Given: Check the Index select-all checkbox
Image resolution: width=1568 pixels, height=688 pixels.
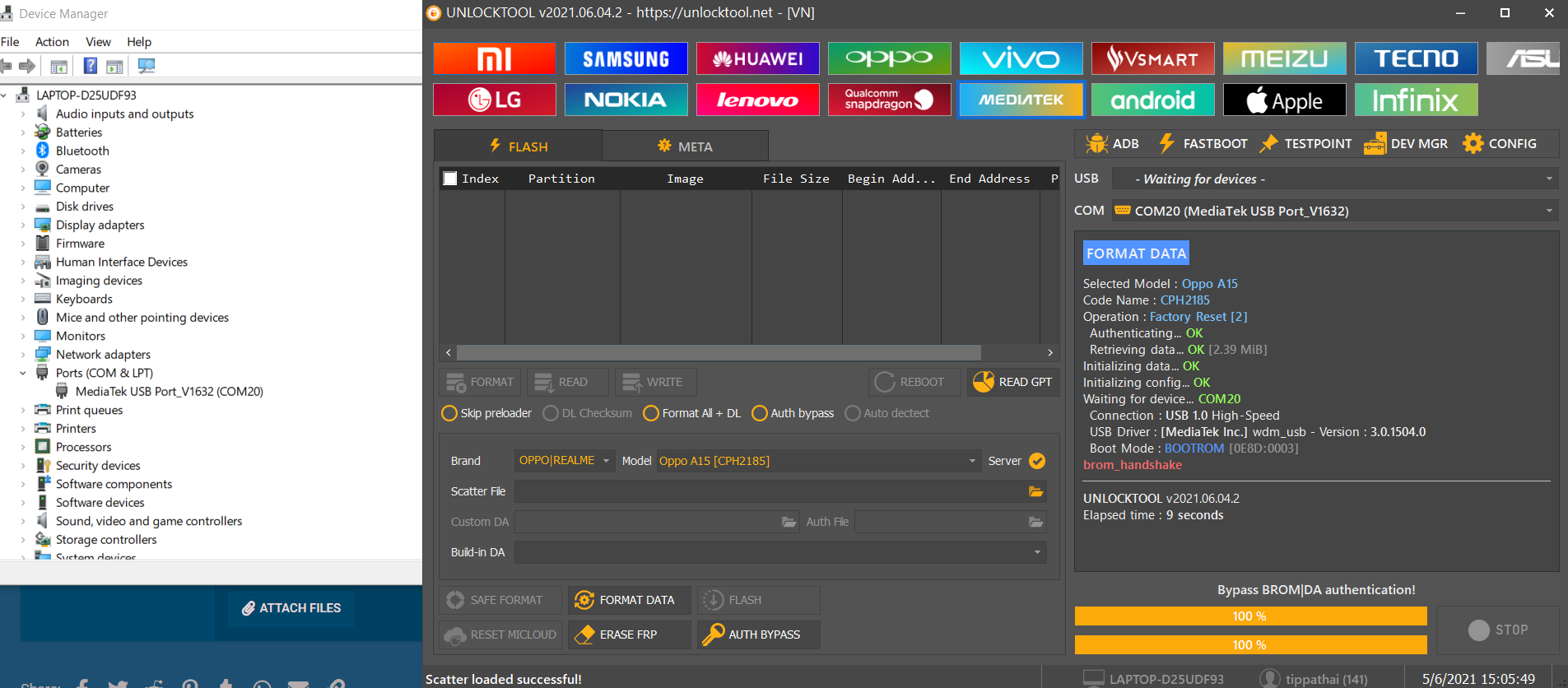Looking at the screenshot, I should click(450, 179).
